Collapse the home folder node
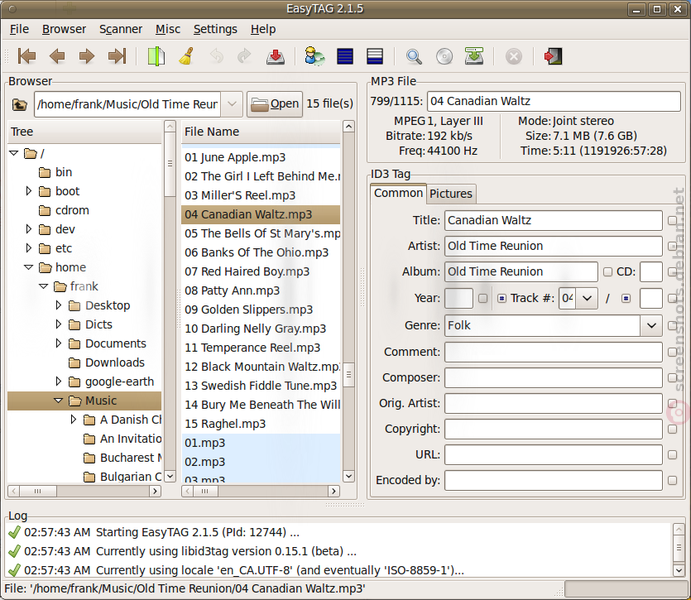Image resolution: width=691 pixels, height=600 pixels. 29,267
